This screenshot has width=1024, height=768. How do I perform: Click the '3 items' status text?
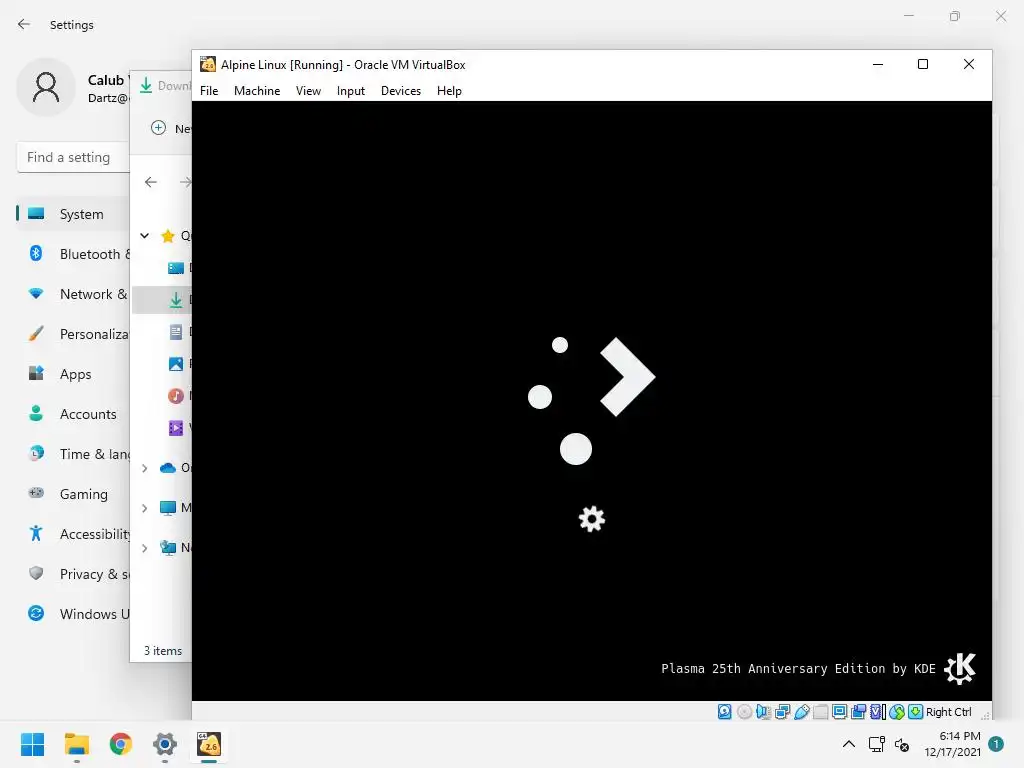pyautogui.click(x=163, y=650)
